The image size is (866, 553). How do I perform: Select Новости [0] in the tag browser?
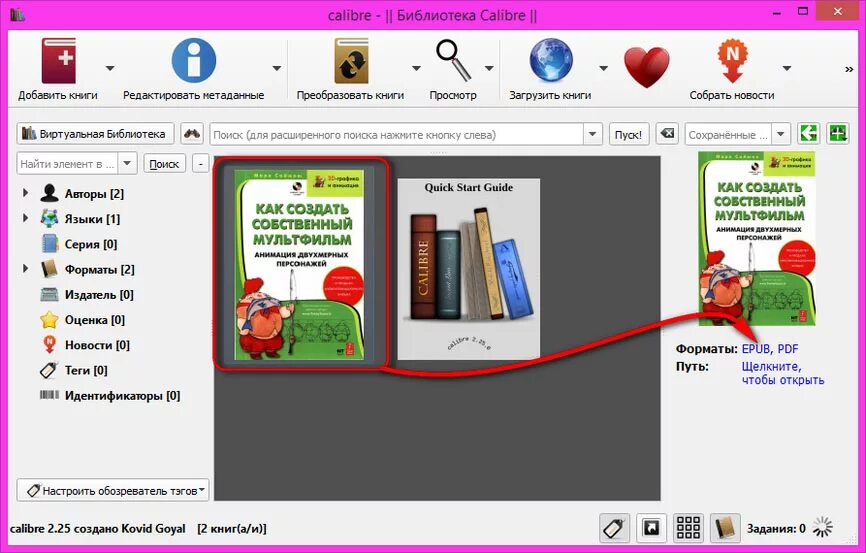(x=97, y=345)
